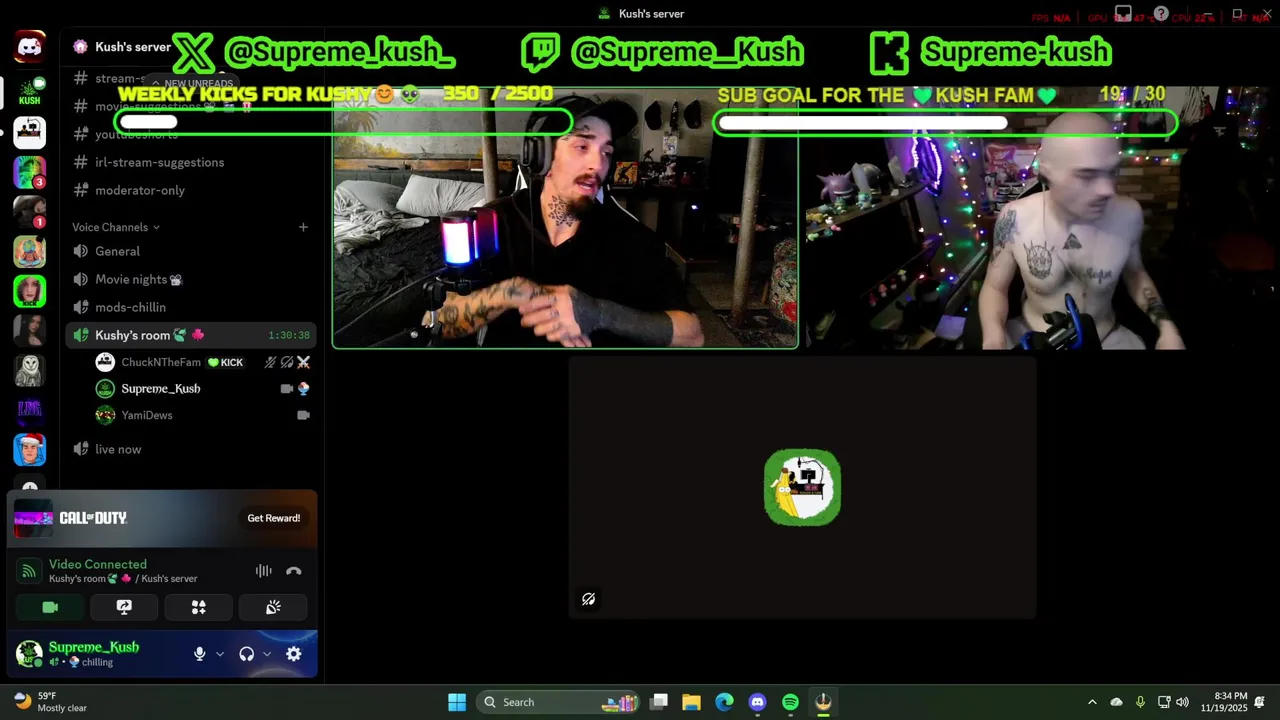Open notification bell in system tray

click(x=1260, y=702)
